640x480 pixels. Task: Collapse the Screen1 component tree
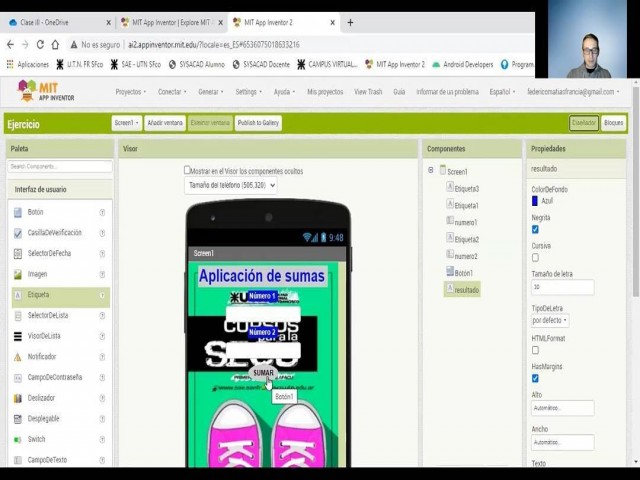(x=431, y=170)
